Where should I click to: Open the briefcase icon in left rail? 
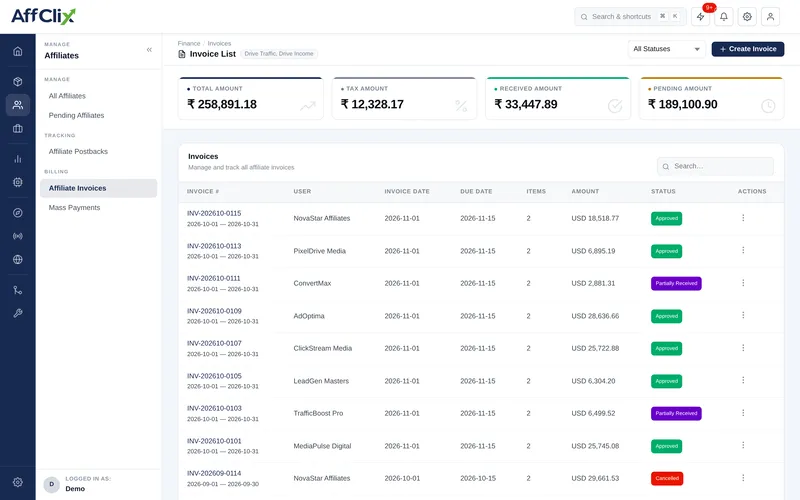pyautogui.click(x=18, y=128)
